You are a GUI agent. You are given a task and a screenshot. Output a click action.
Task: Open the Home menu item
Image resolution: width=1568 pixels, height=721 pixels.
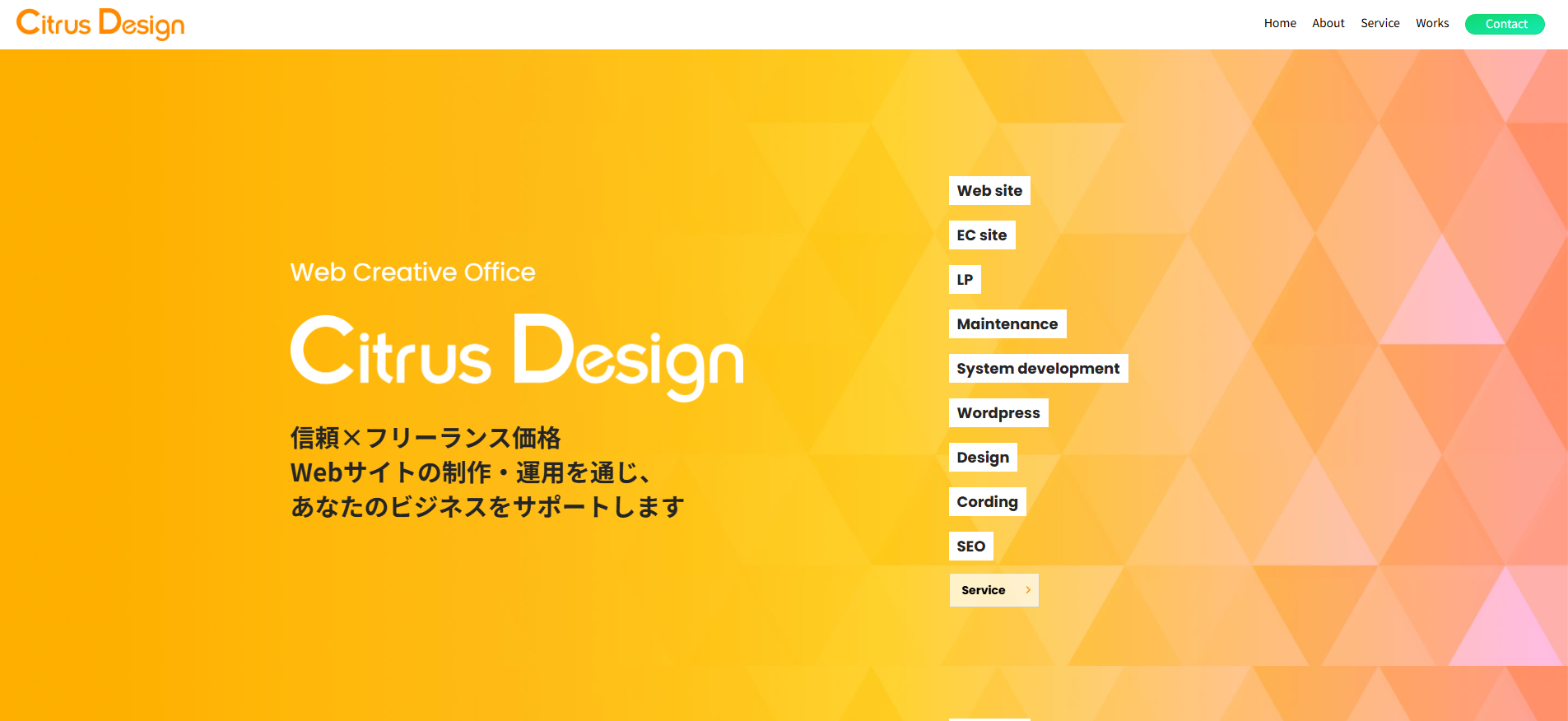(x=1280, y=23)
